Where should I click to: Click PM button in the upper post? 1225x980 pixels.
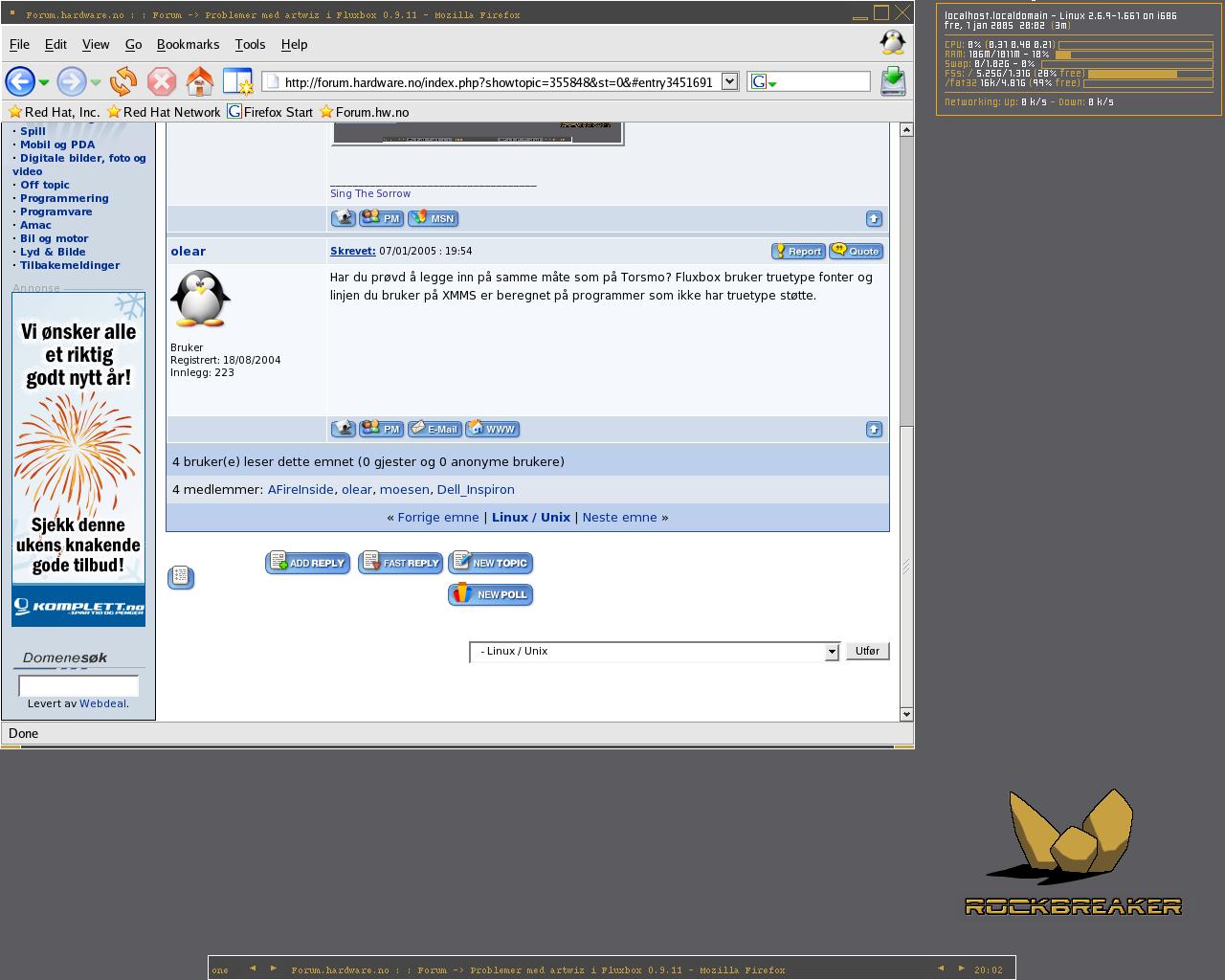381,218
